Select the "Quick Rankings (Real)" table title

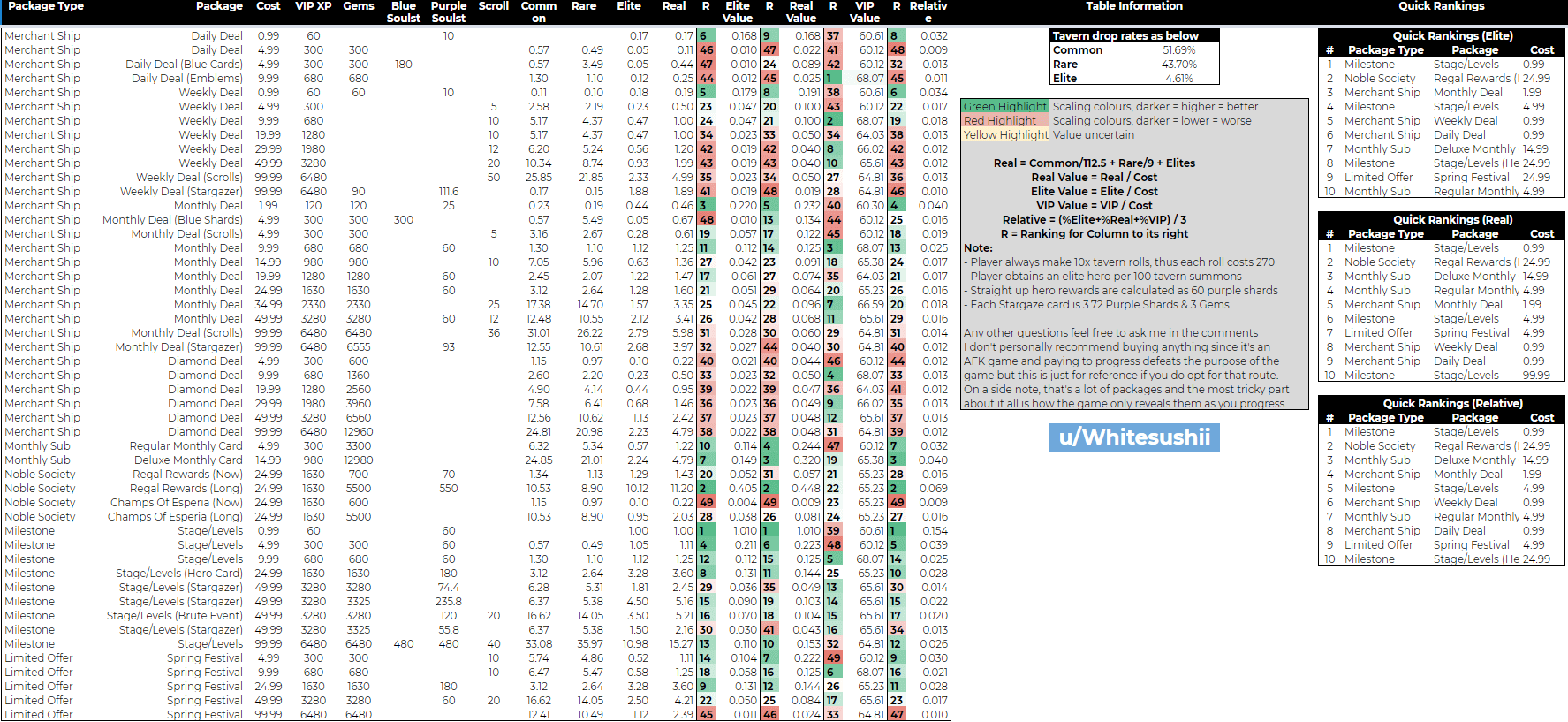[1453, 220]
